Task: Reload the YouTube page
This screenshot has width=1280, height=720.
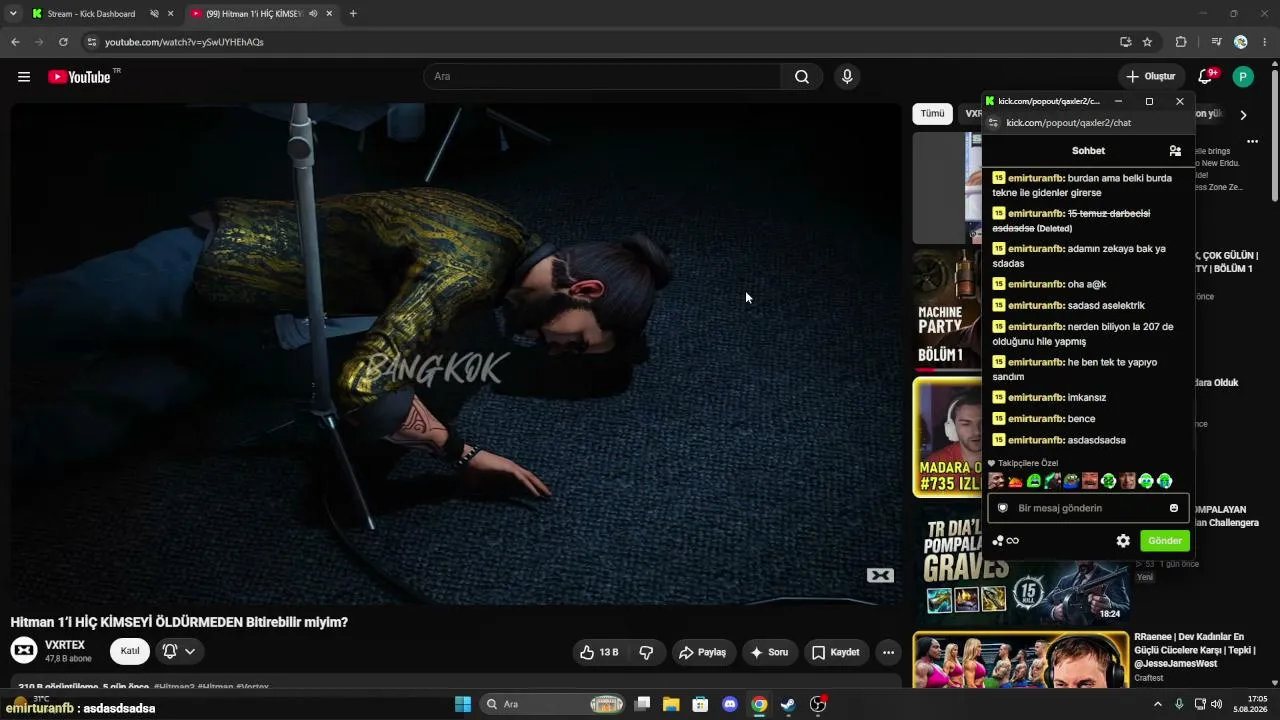Action: (63, 42)
